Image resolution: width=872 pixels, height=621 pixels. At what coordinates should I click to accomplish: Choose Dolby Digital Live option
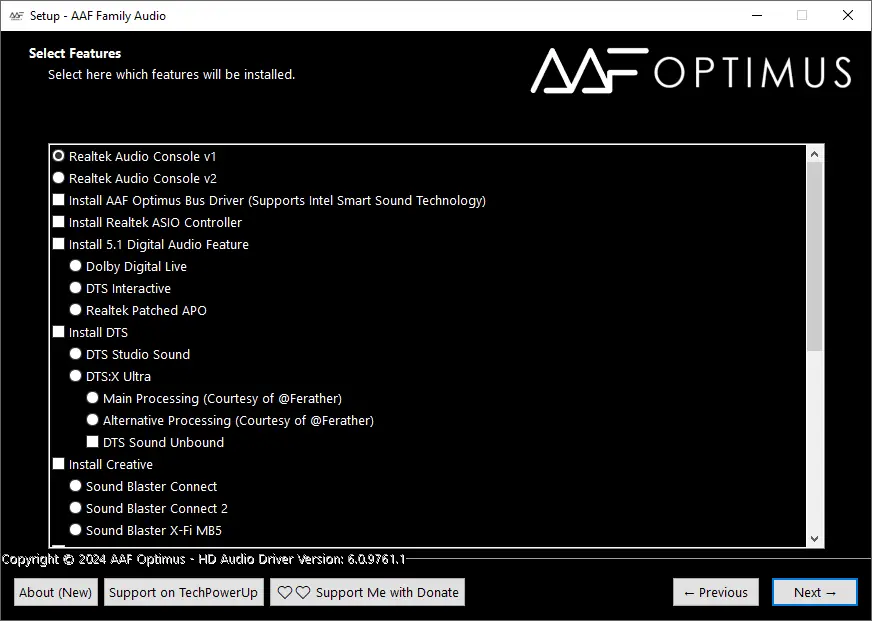(x=76, y=266)
